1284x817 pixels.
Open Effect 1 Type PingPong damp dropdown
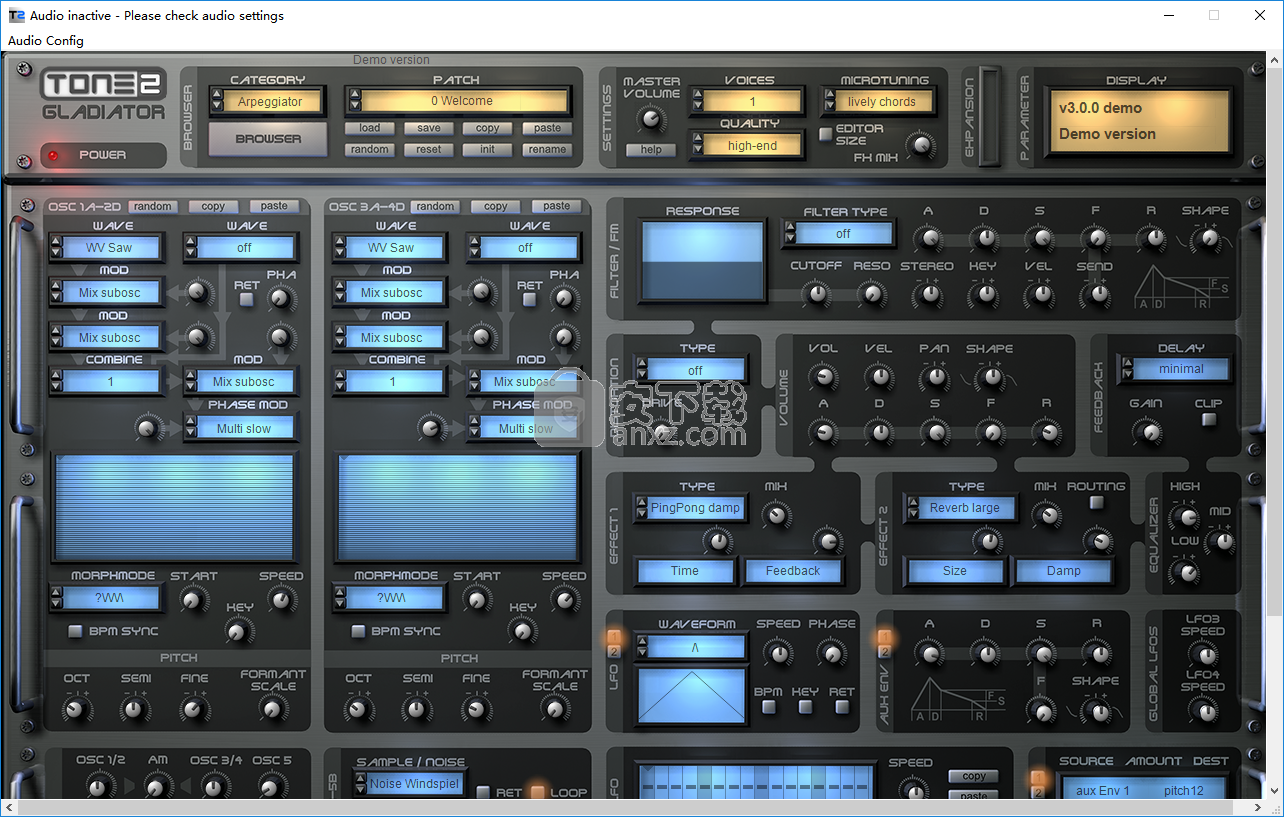pos(690,508)
